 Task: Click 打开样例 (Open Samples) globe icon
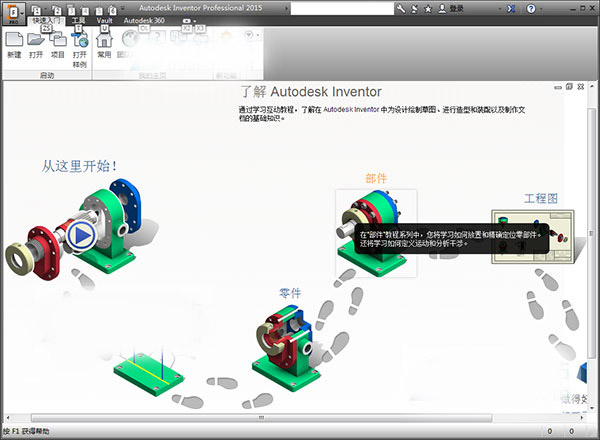(80, 40)
